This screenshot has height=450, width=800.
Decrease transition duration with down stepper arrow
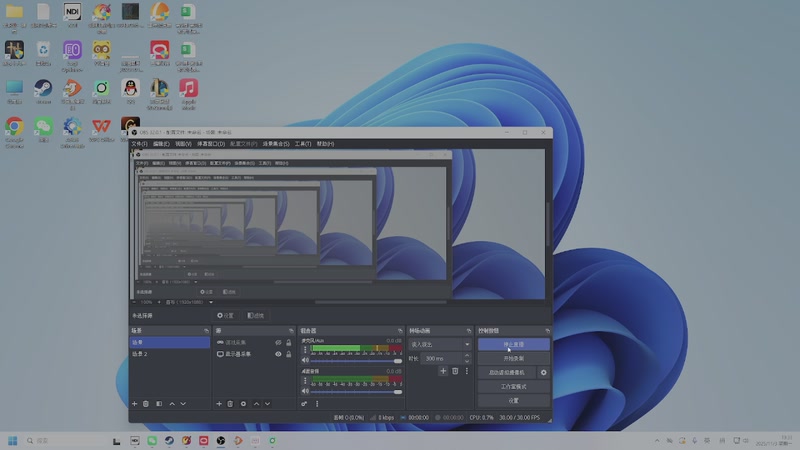pyautogui.click(x=467, y=361)
